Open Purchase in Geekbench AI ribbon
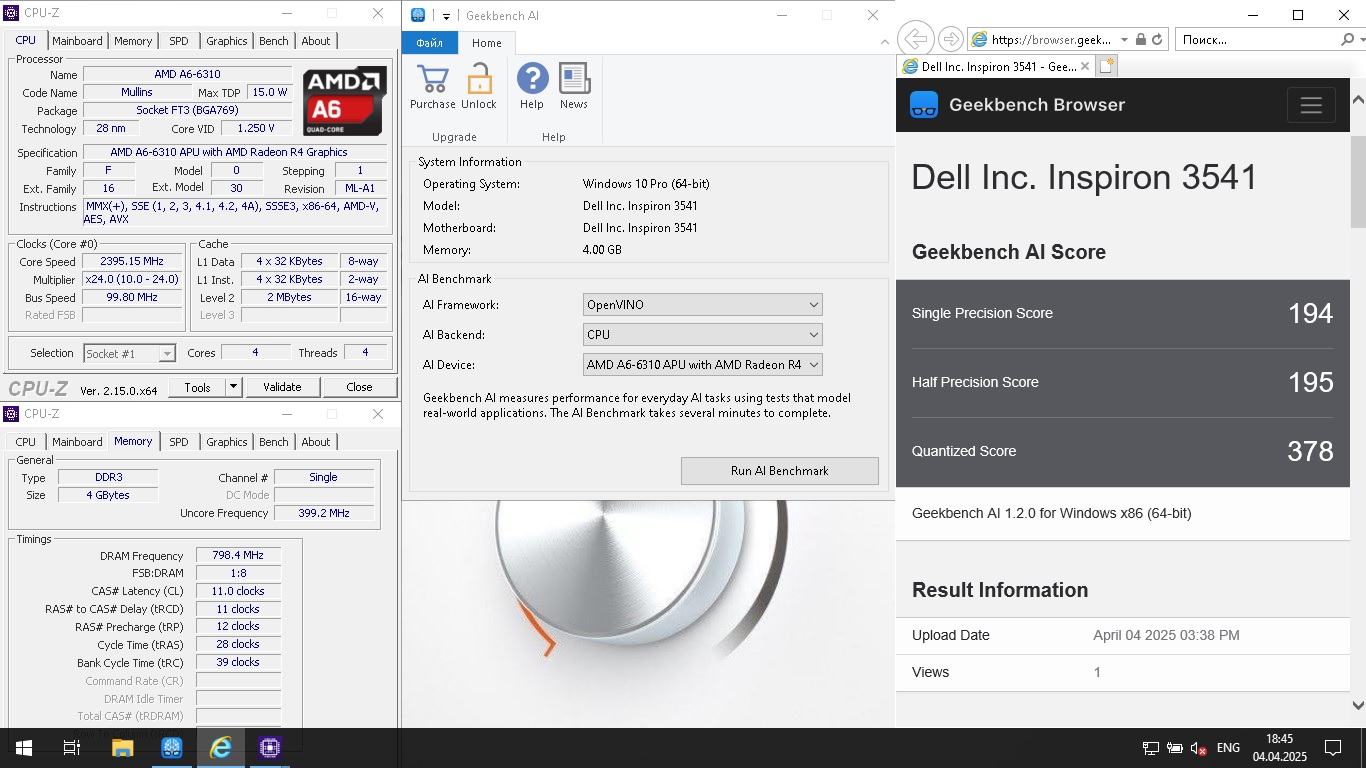Image resolution: width=1366 pixels, height=768 pixels. (x=432, y=87)
